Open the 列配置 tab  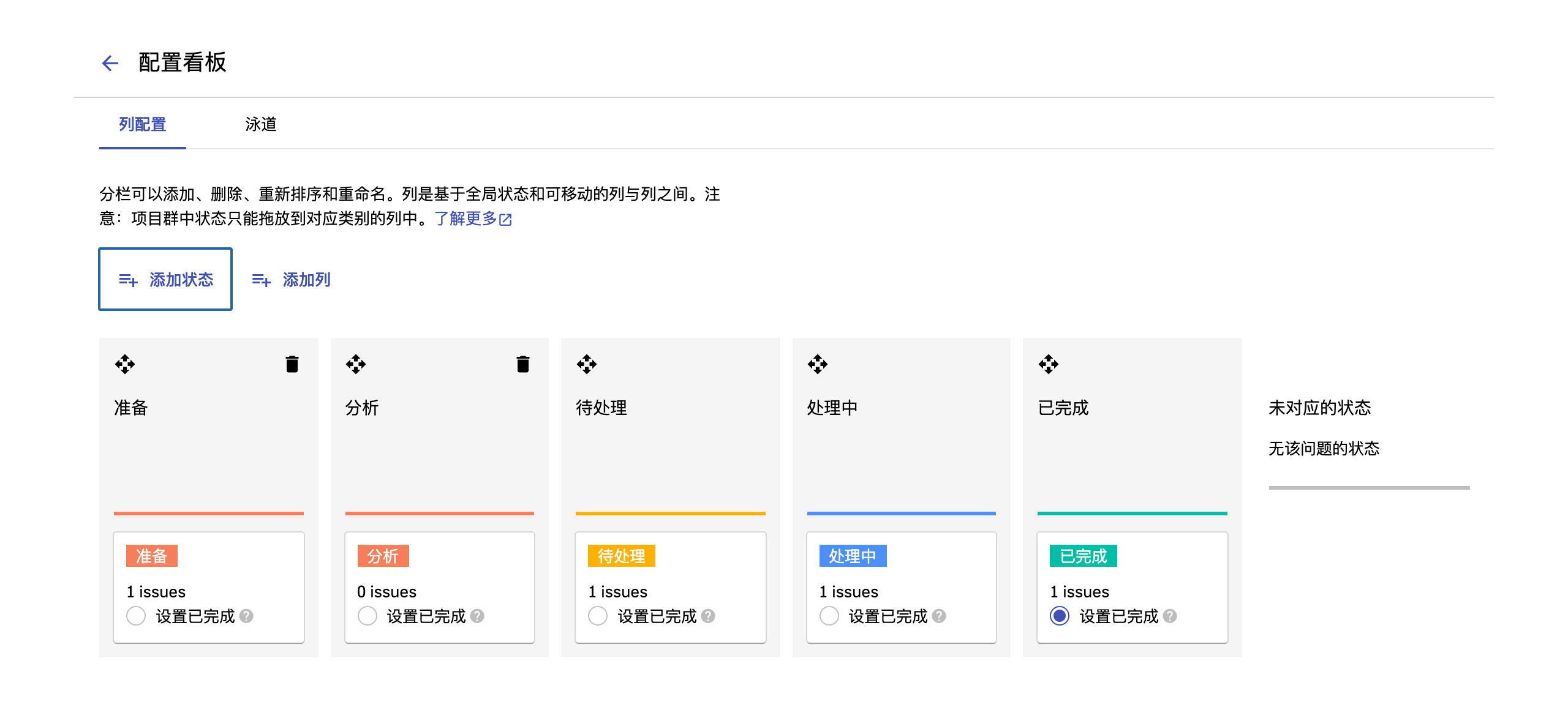pyautogui.click(x=143, y=124)
